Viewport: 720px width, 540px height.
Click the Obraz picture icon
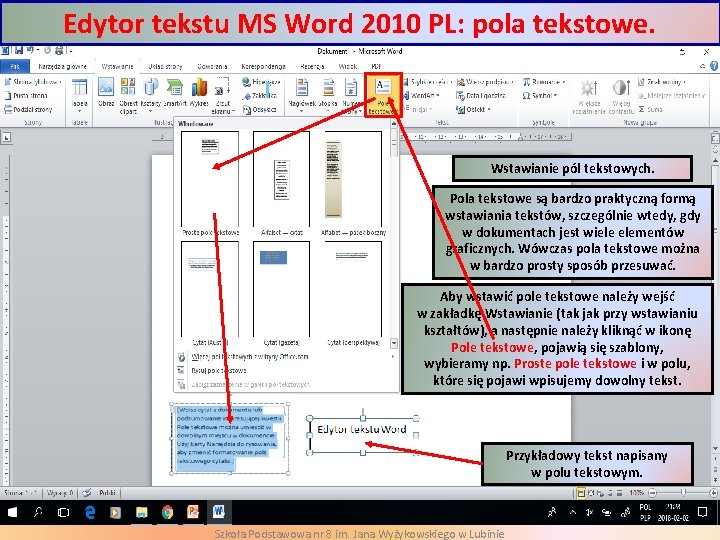pyautogui.click(x=106, y=92)
